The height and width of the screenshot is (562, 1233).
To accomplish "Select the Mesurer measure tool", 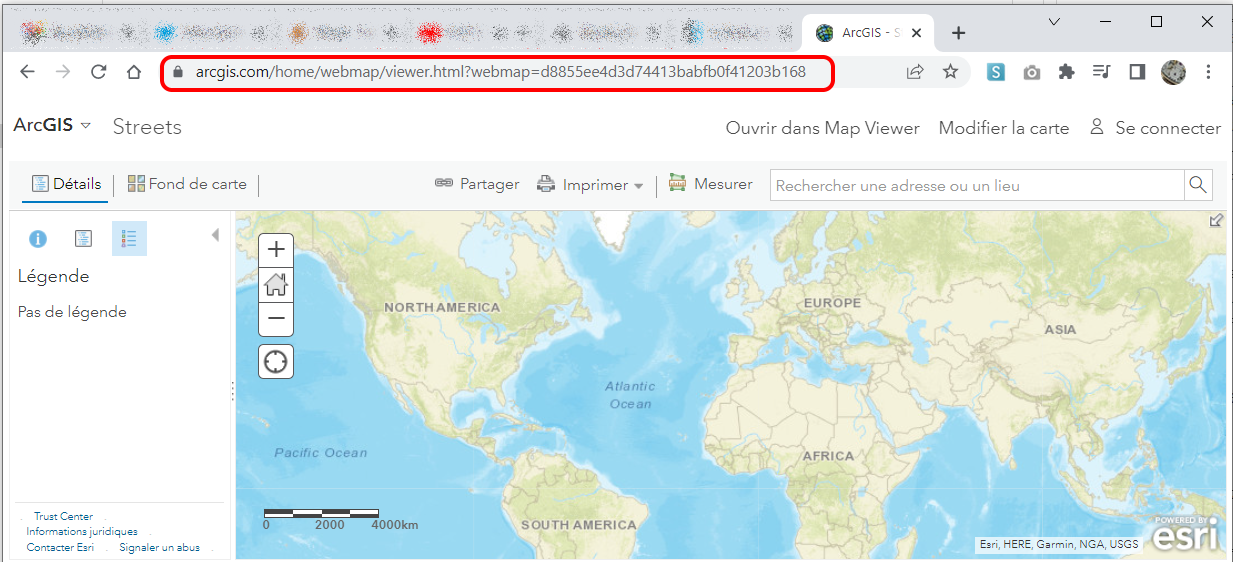I will click(x=711, y=184).
